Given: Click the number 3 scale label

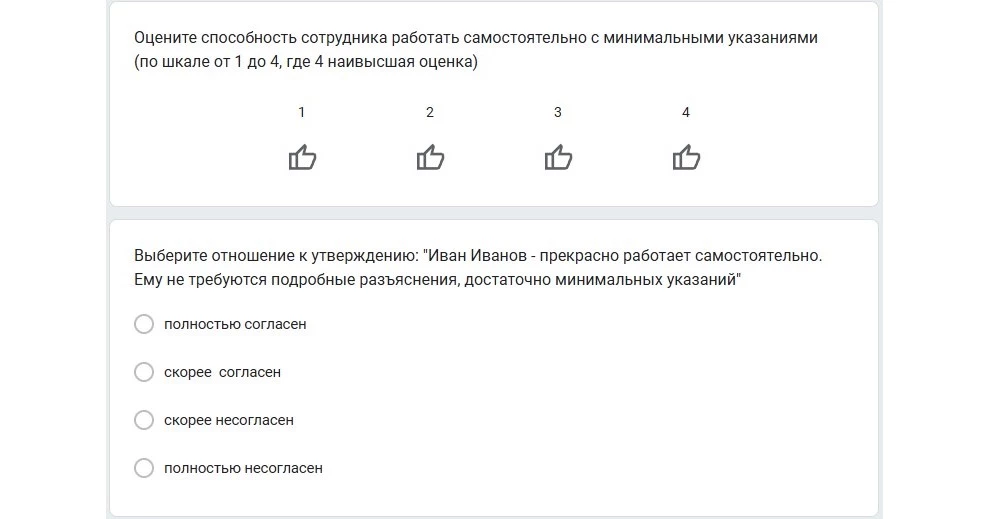Looking at the screenshot, I should click(x=558, y=113).
